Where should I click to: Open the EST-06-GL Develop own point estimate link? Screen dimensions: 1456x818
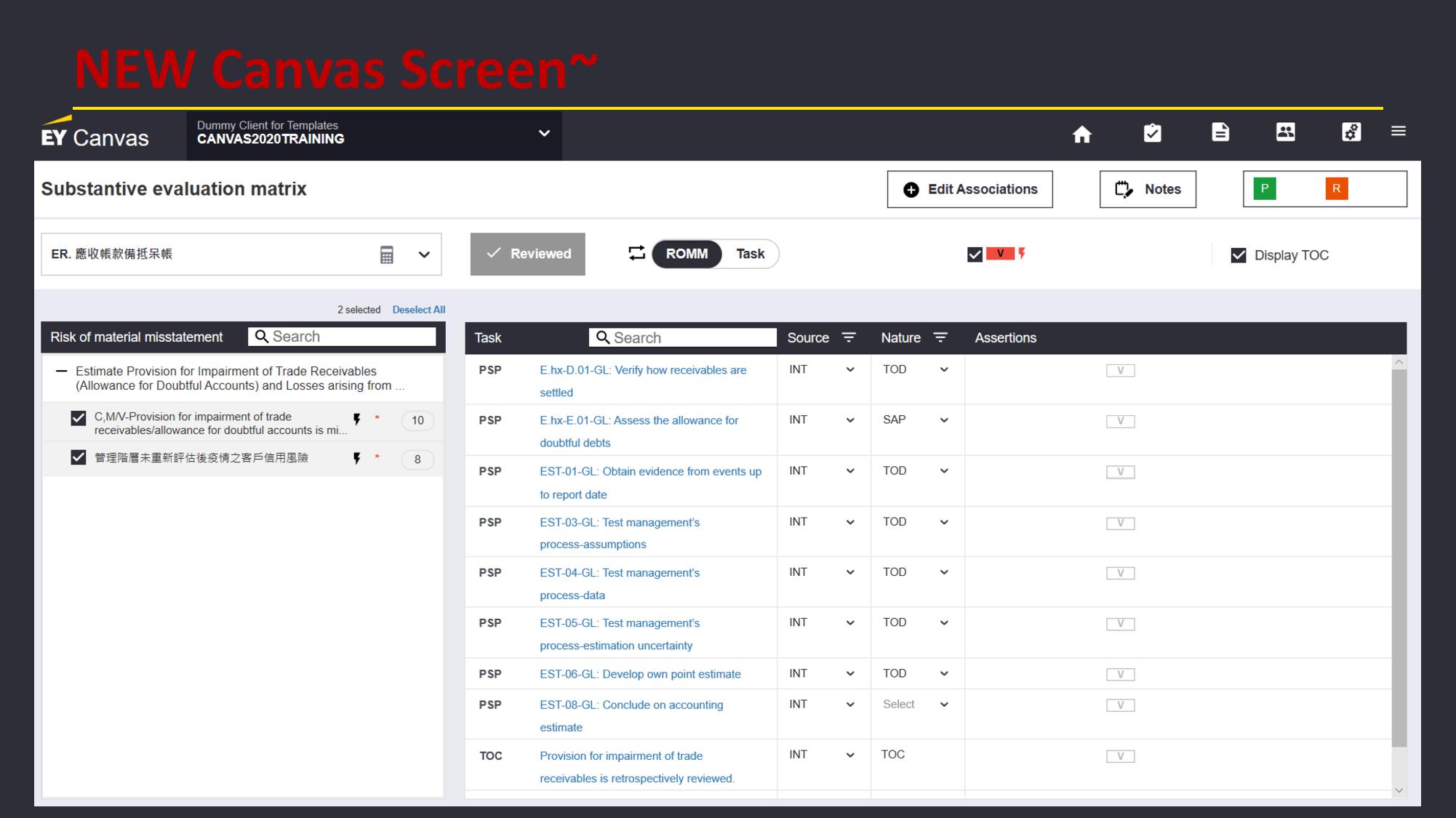pyautogui.click(x=640, y=674)
